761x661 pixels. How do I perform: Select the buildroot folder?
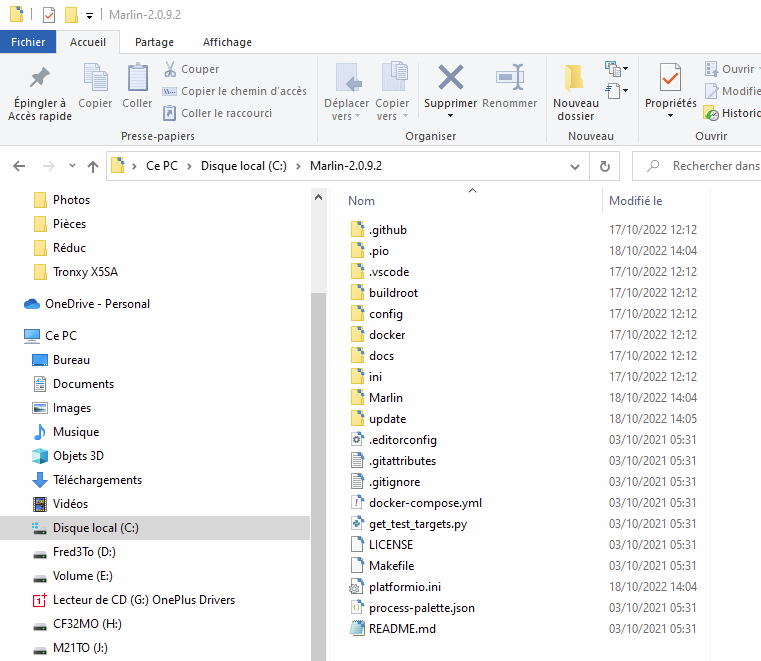(393, 293)
